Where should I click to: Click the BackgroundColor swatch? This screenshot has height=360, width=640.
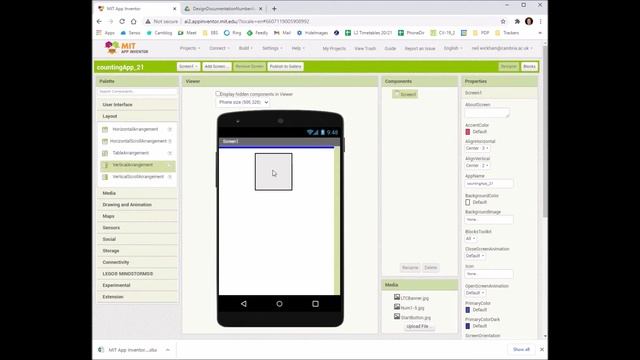[468, 202]
